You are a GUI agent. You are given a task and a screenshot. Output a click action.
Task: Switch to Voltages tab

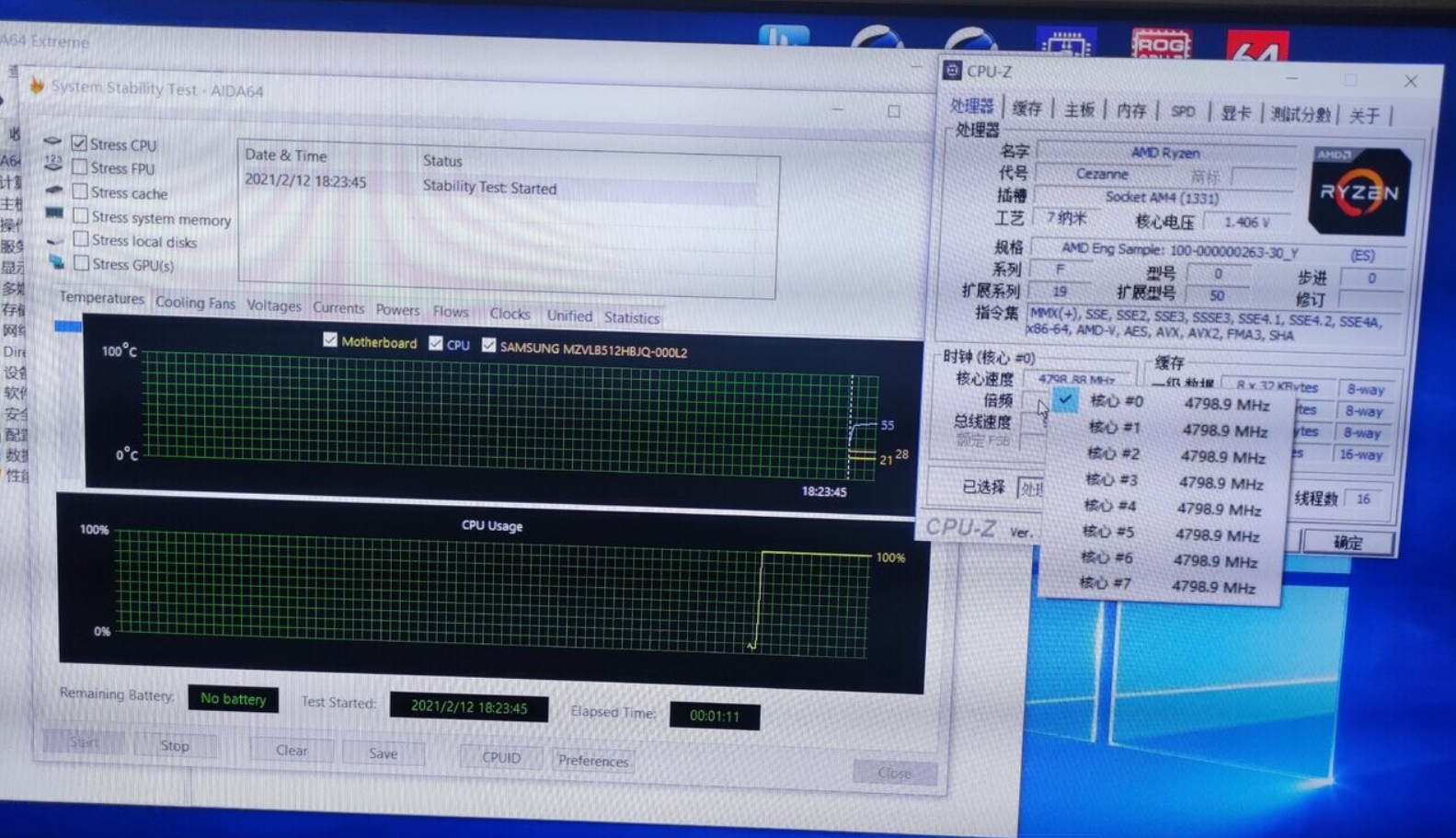273,305
